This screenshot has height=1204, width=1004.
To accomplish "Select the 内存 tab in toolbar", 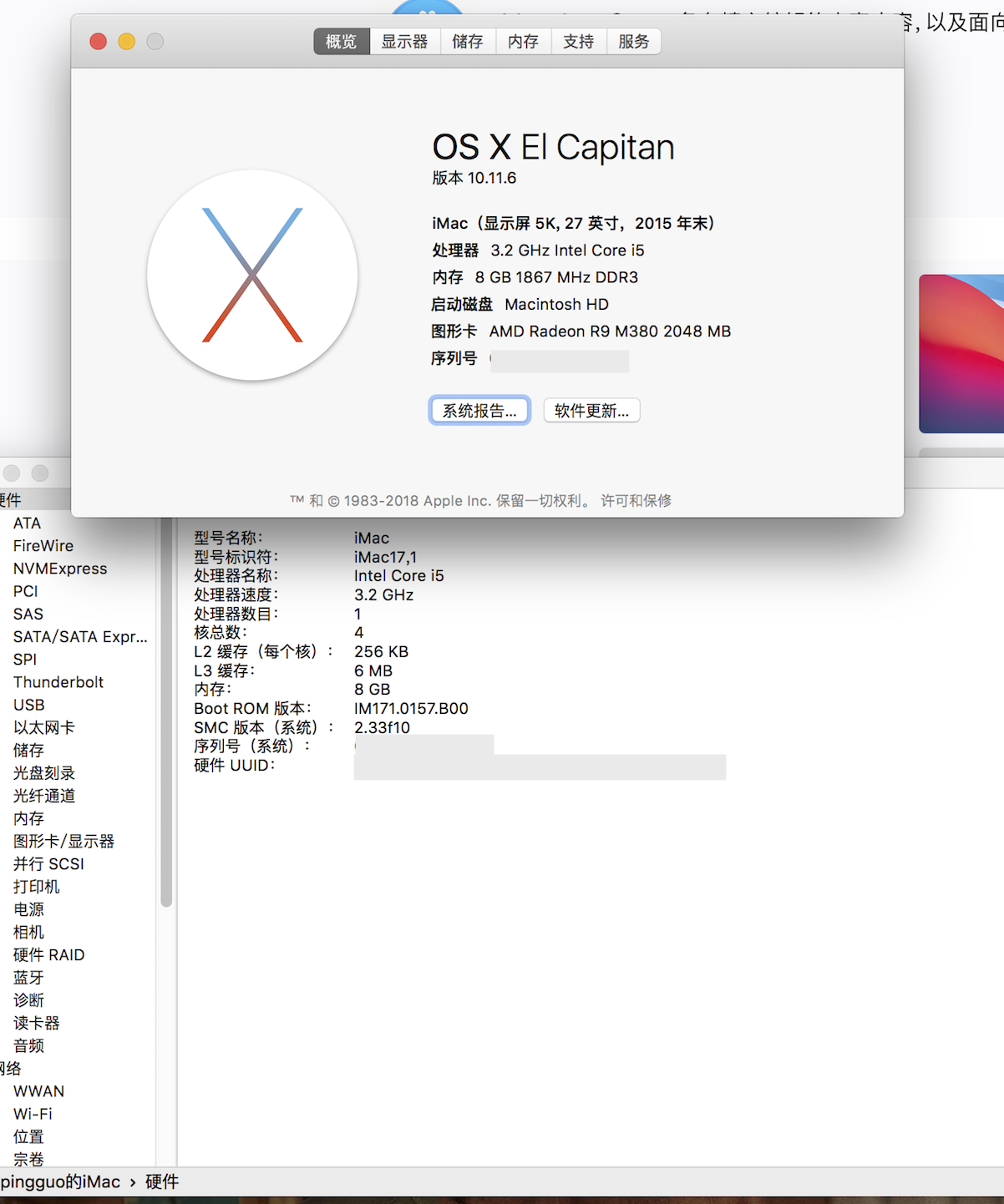I will pyautogui.click(x=523, y=42).
